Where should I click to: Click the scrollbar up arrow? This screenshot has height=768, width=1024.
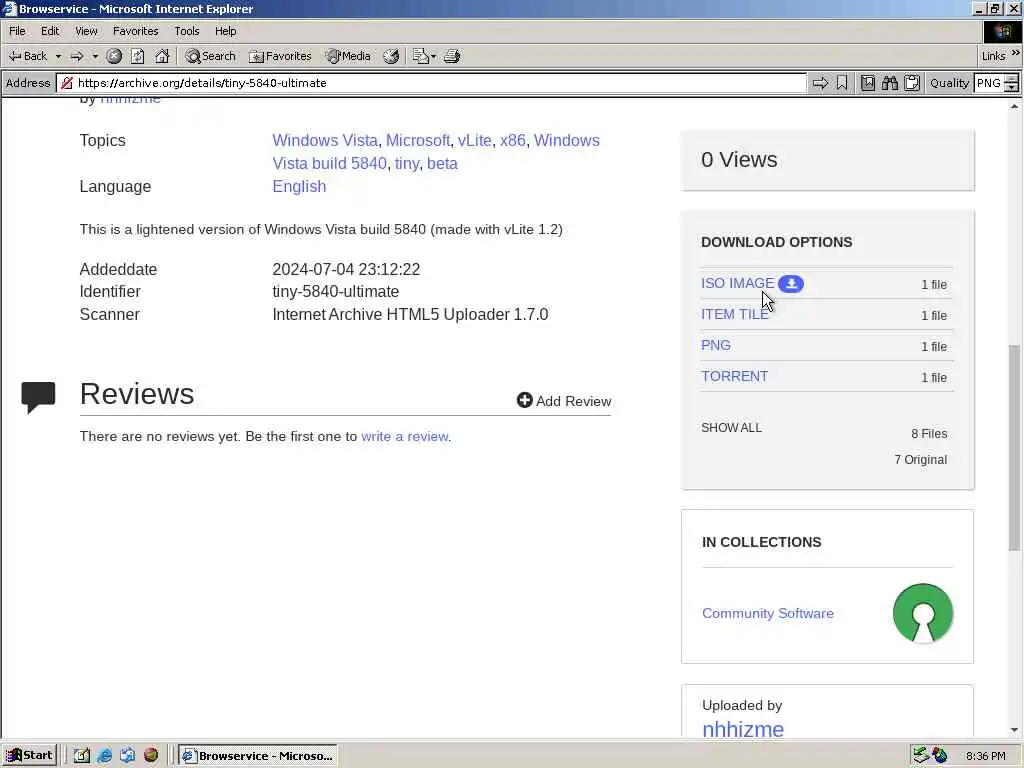click(x=1014, y=105)
